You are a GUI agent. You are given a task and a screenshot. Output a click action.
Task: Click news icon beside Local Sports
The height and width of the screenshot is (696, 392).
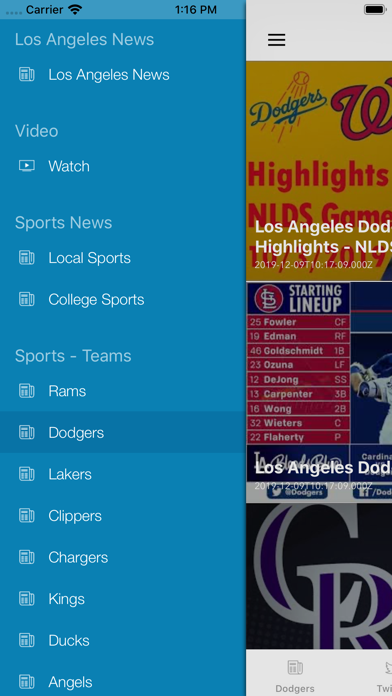27,258
